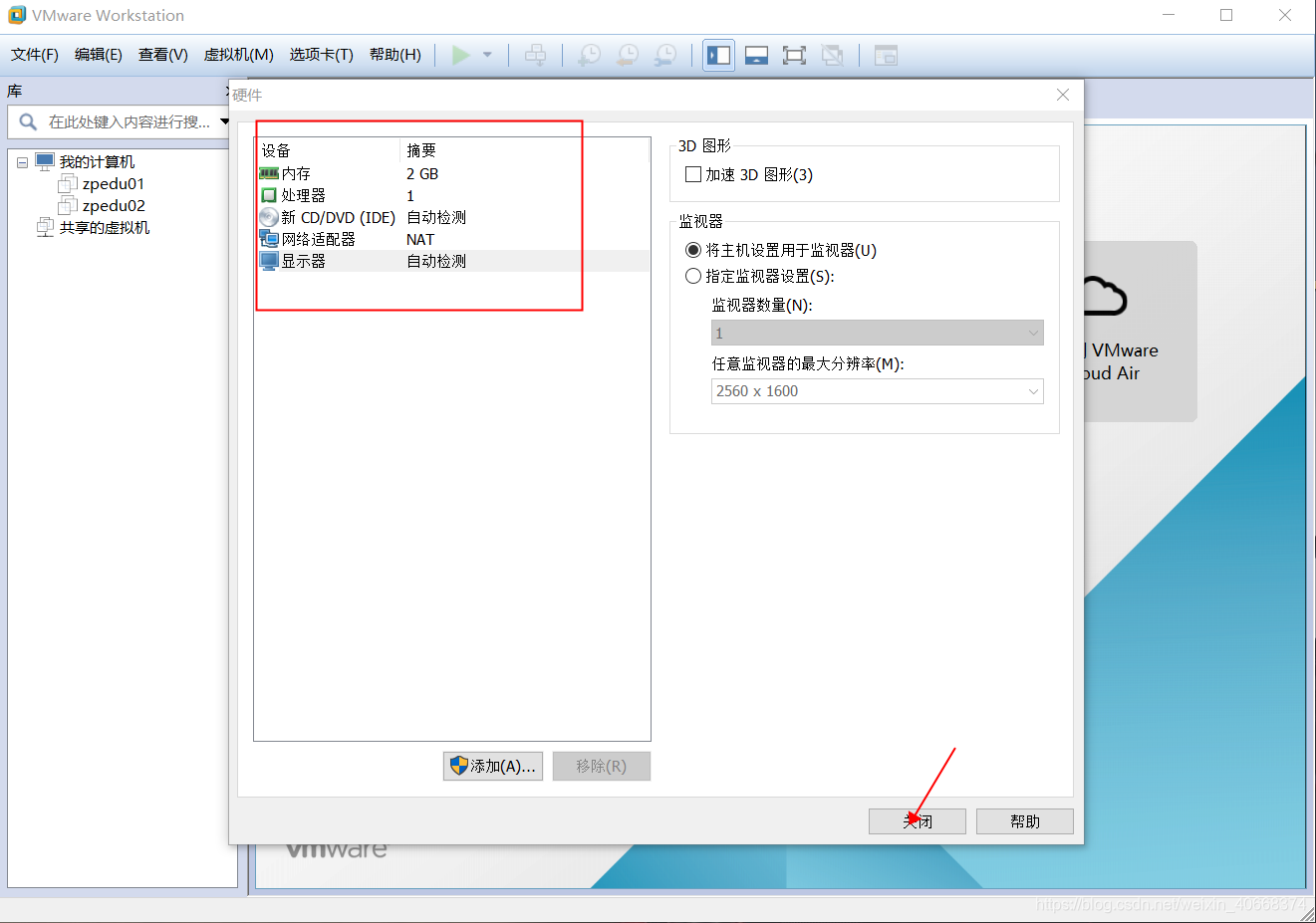Open the 选项卡(T) menu
This screenshot has width=1316, height=923.
[322, 55]
